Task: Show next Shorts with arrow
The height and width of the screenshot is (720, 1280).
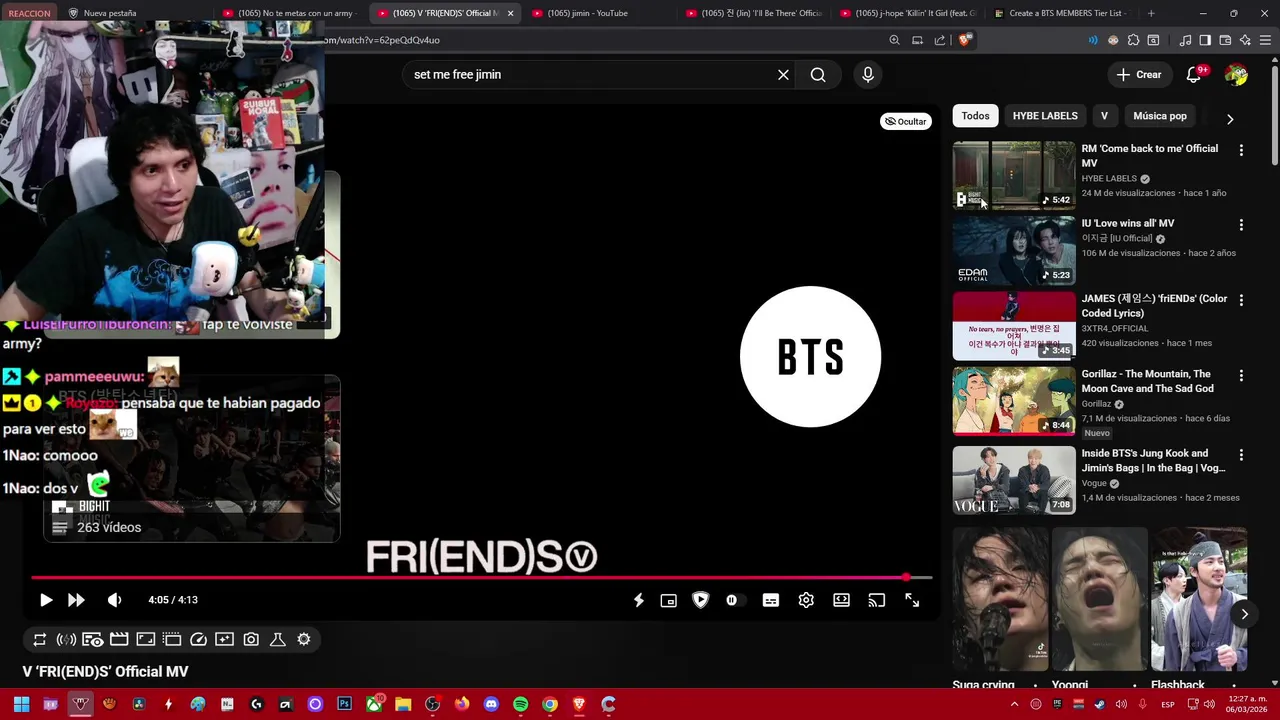Action: coord(1244,614)
